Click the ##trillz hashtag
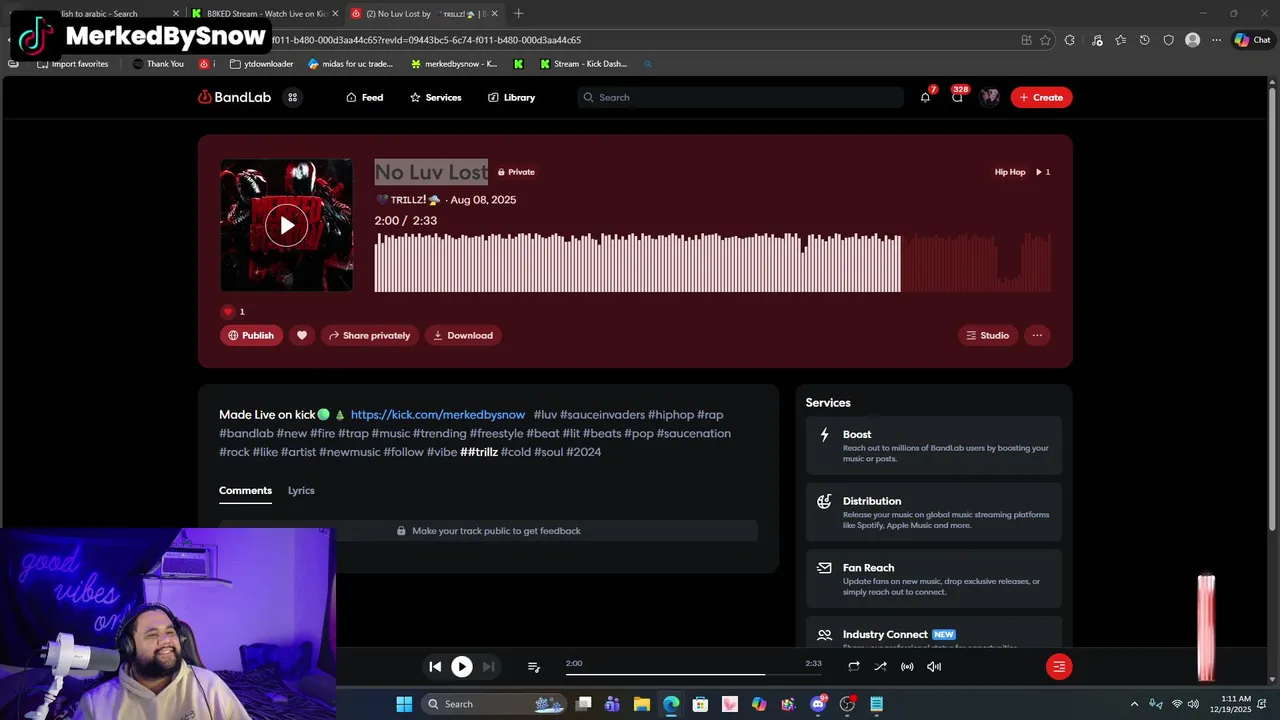1280x720 pixels. pyautogui.click(x=479, y=452)
